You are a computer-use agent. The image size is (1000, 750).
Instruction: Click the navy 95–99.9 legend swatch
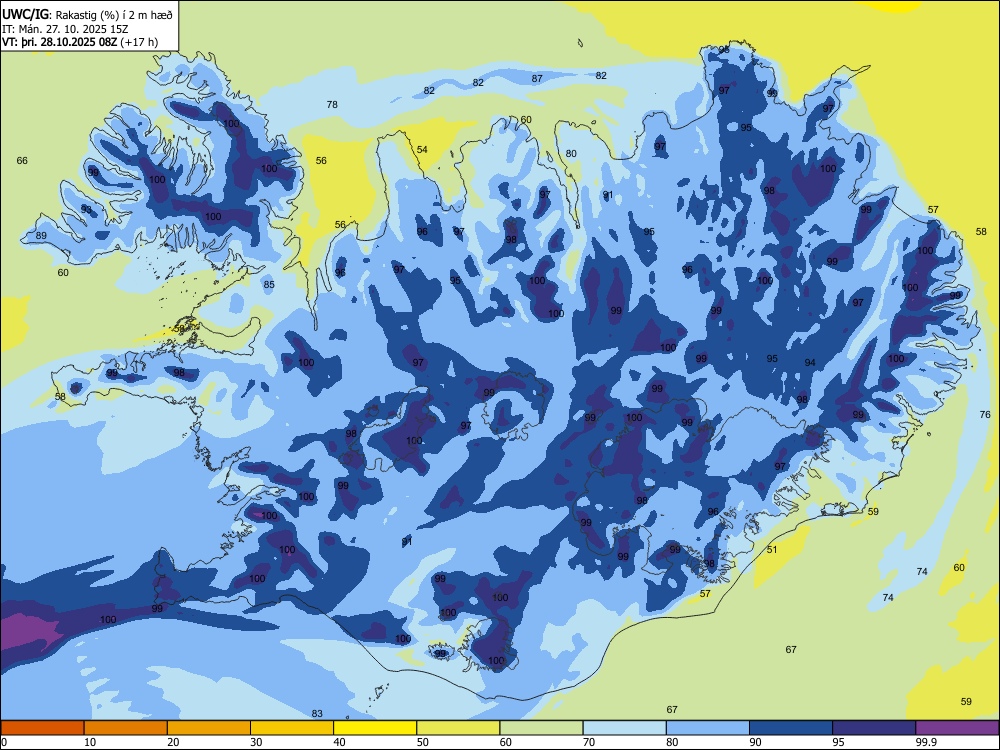(x=874, y=728)
